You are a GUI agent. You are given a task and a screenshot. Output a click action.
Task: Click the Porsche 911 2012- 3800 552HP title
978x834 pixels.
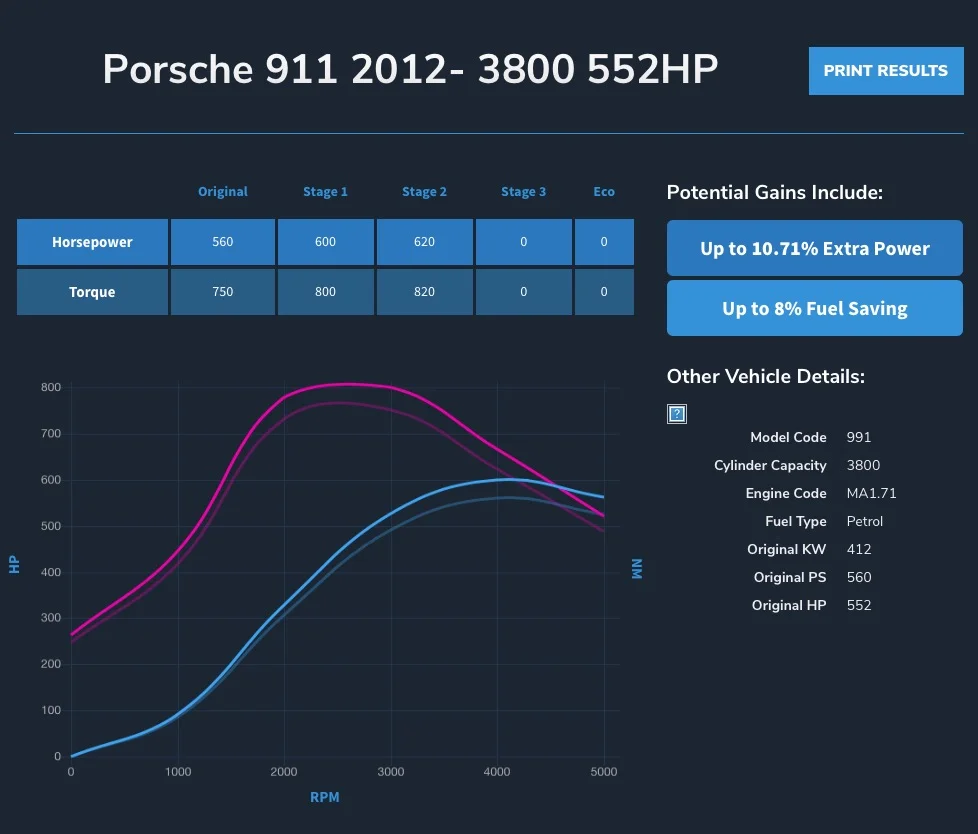(410, 69)
